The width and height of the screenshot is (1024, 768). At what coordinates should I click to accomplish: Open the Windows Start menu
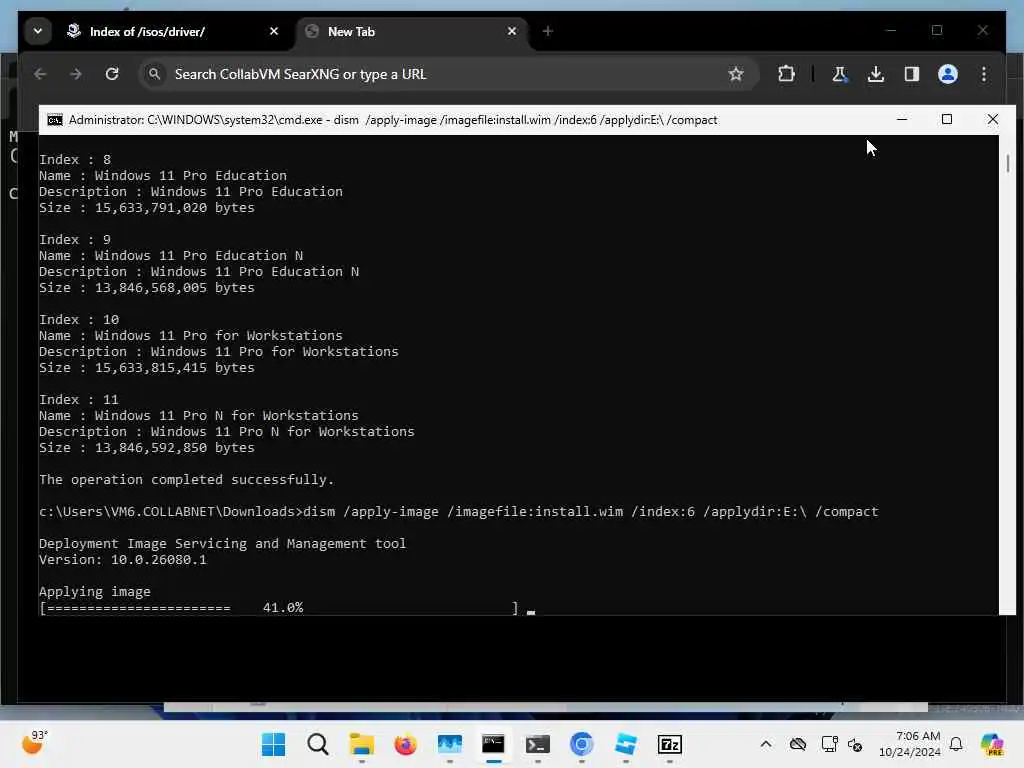tap(273, 744)
